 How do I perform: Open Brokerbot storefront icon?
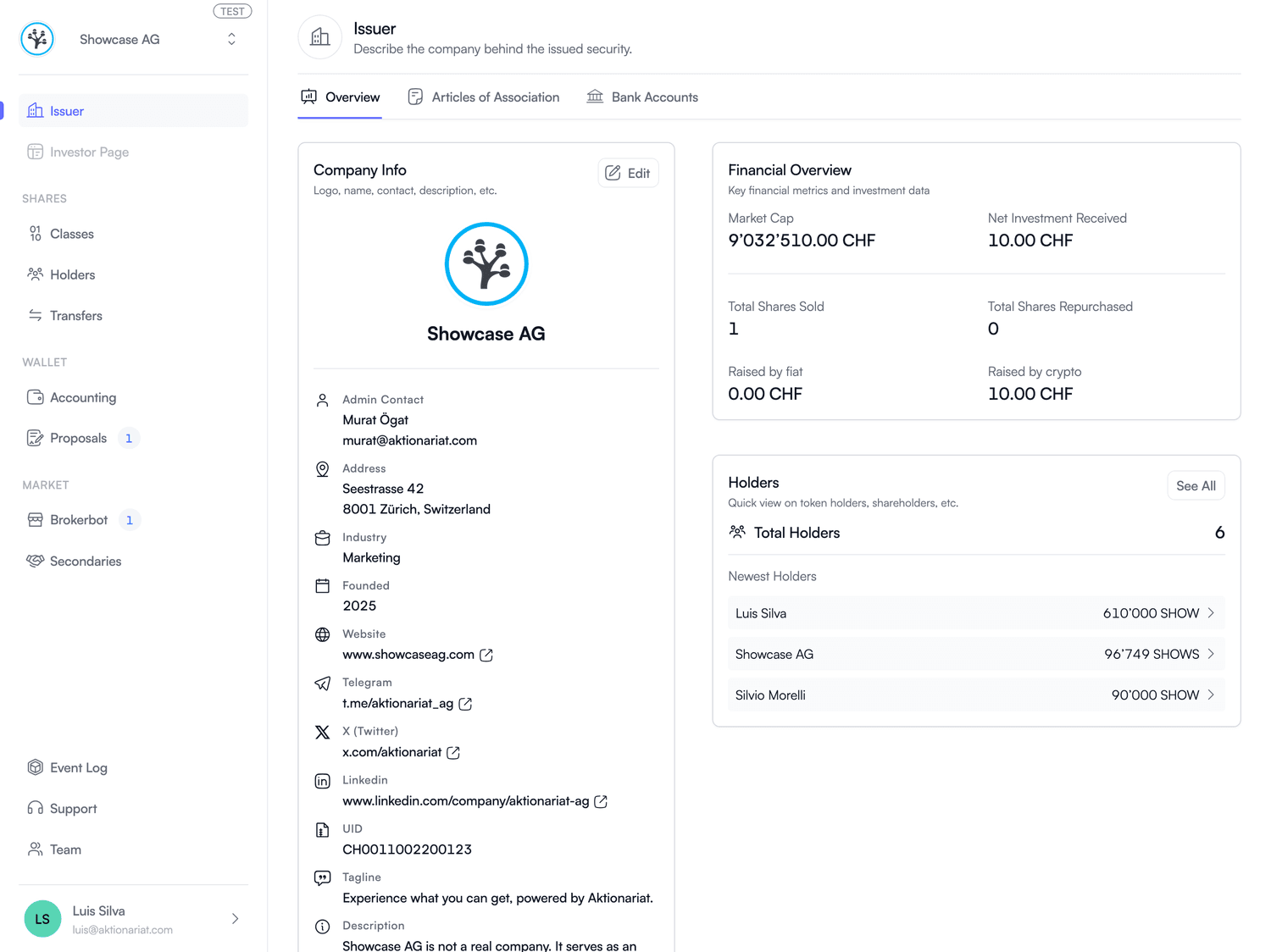[35, 520]
